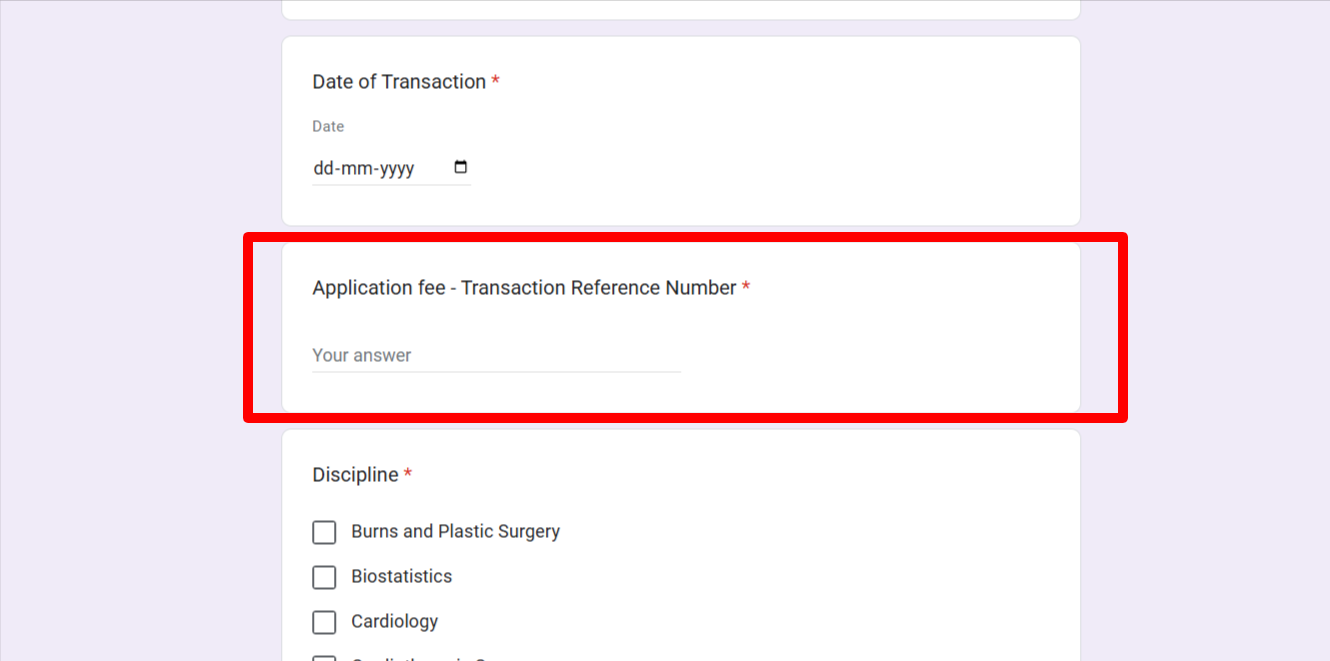Click the "Application fee - Transaction Reference Number" title

tap(524, 288)
